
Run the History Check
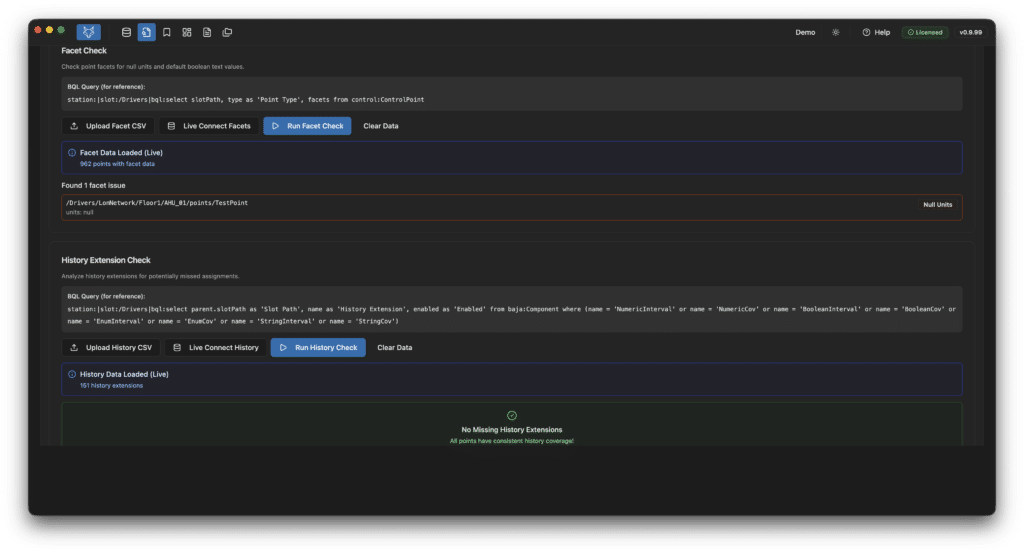click(318, 347)
